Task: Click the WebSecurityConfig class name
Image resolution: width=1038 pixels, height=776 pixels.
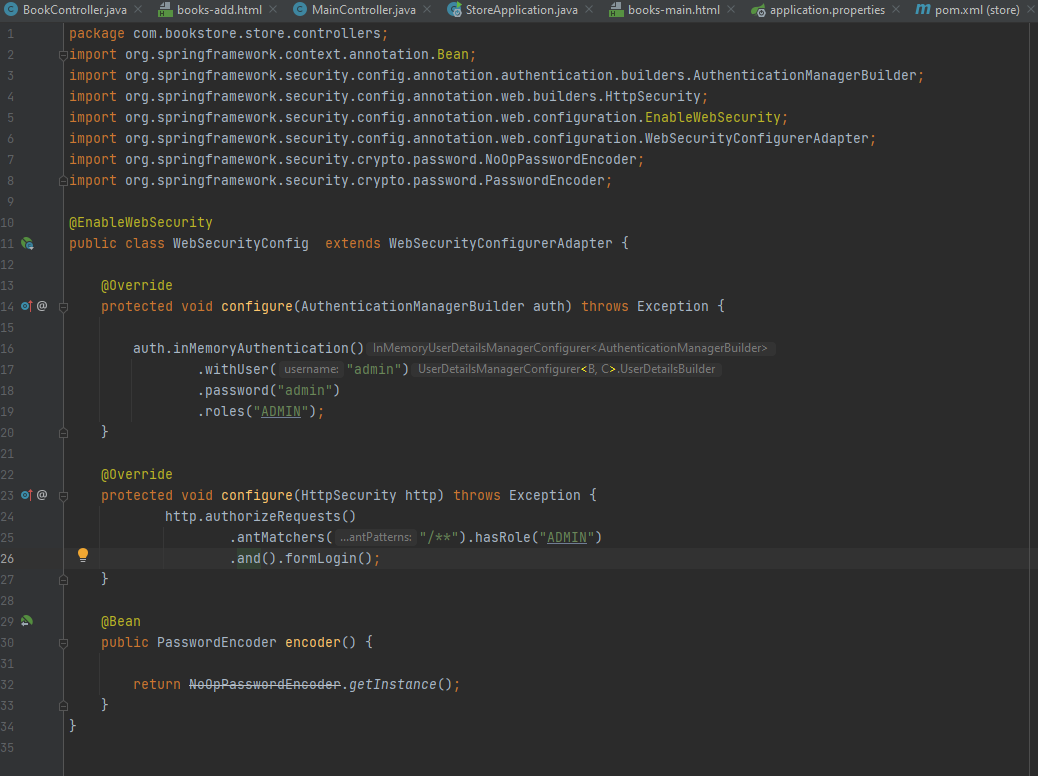Action: coord(240,244)
